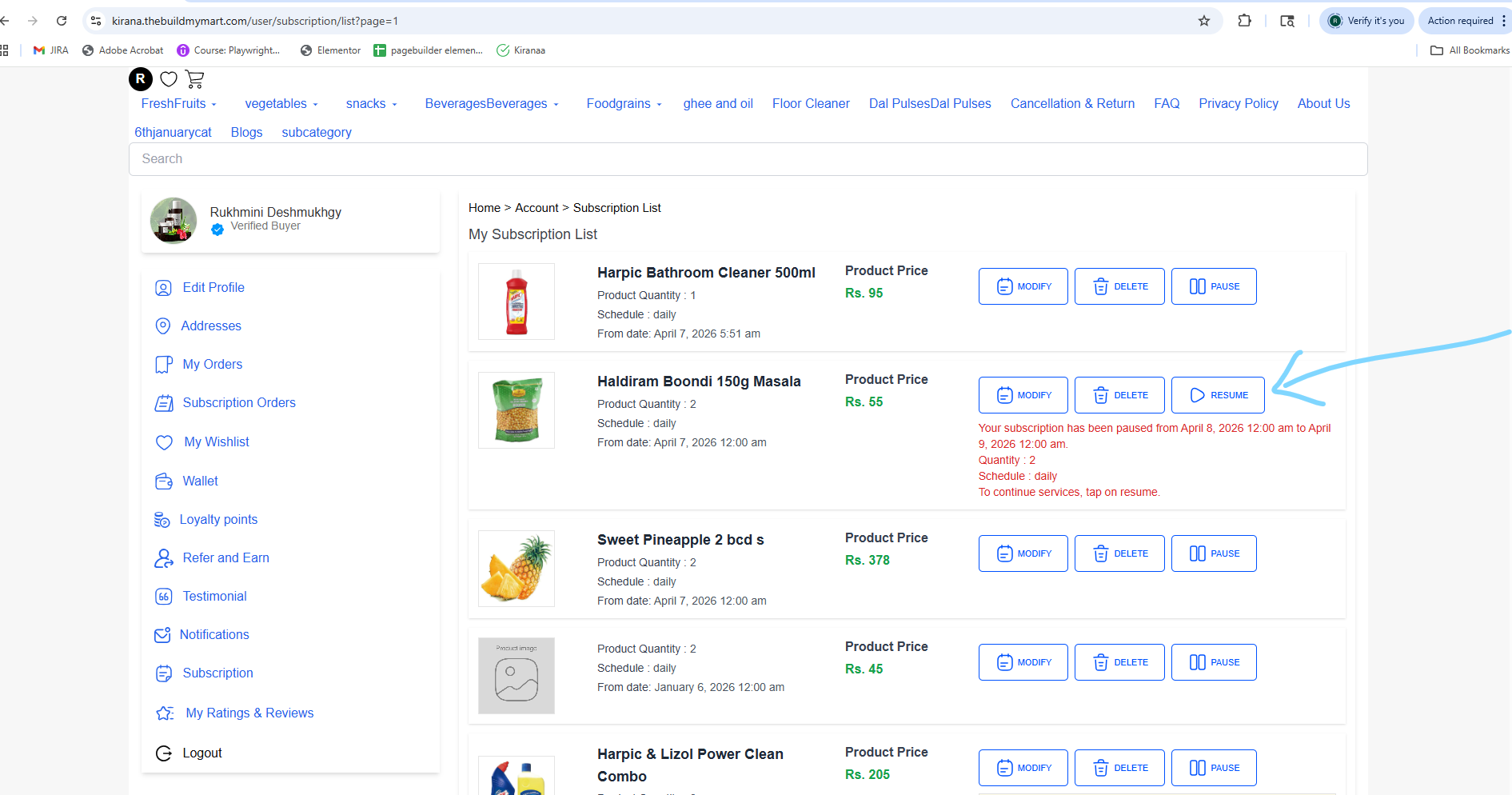Delete the Harpic Bathroom Cleaner subscription
This screenshot has height=795, width=1512.
1119,286
